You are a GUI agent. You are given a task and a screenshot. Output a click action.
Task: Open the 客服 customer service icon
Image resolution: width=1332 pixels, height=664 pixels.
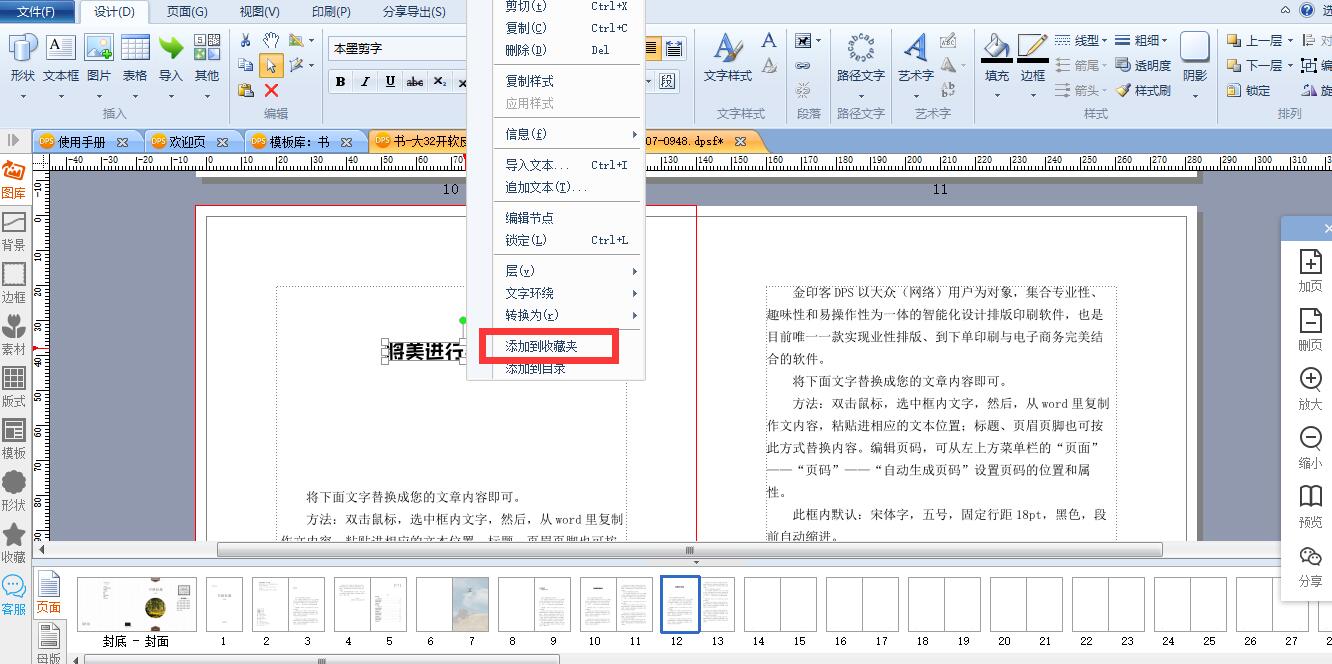click(x=13, y=594)
